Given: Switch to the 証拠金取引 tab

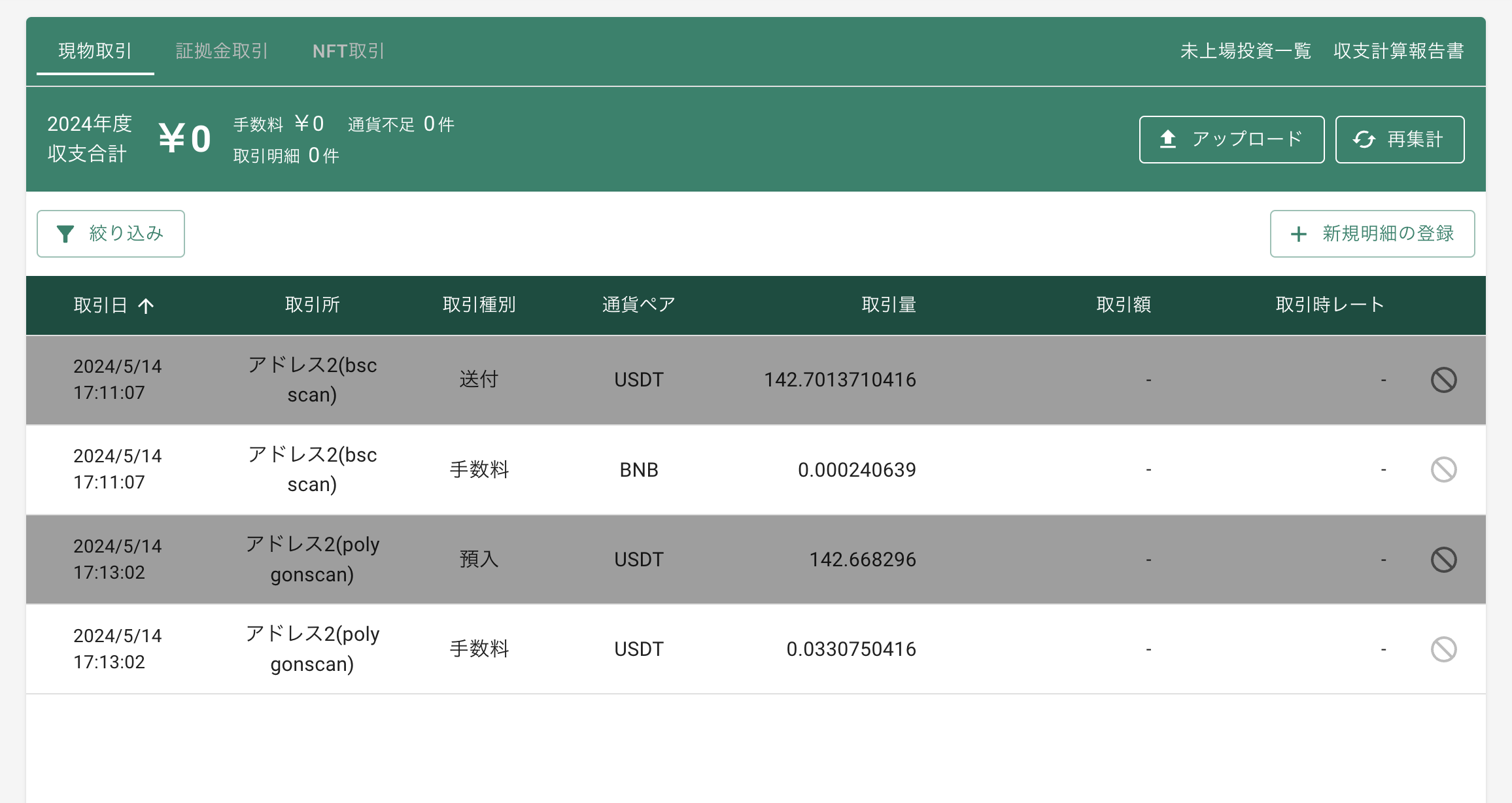Looking at the screenshot, I should [222, 51].
